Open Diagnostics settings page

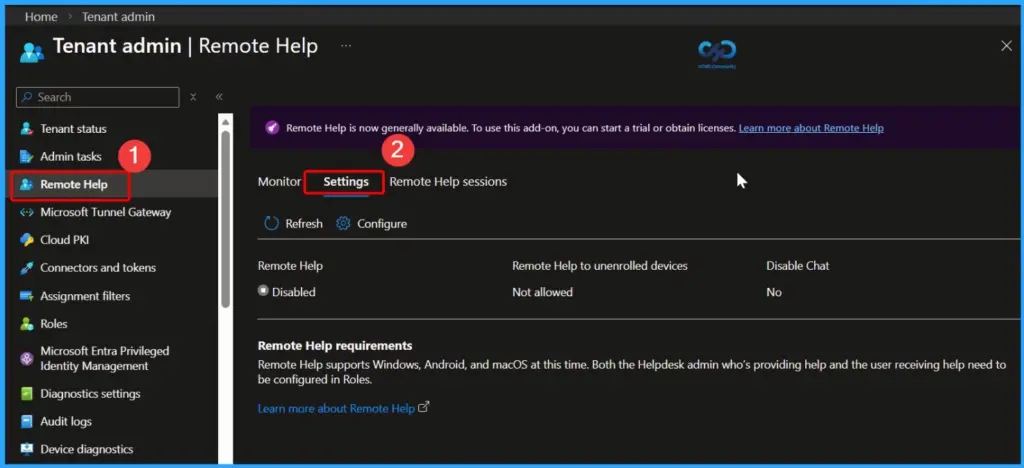click(90, 394)
